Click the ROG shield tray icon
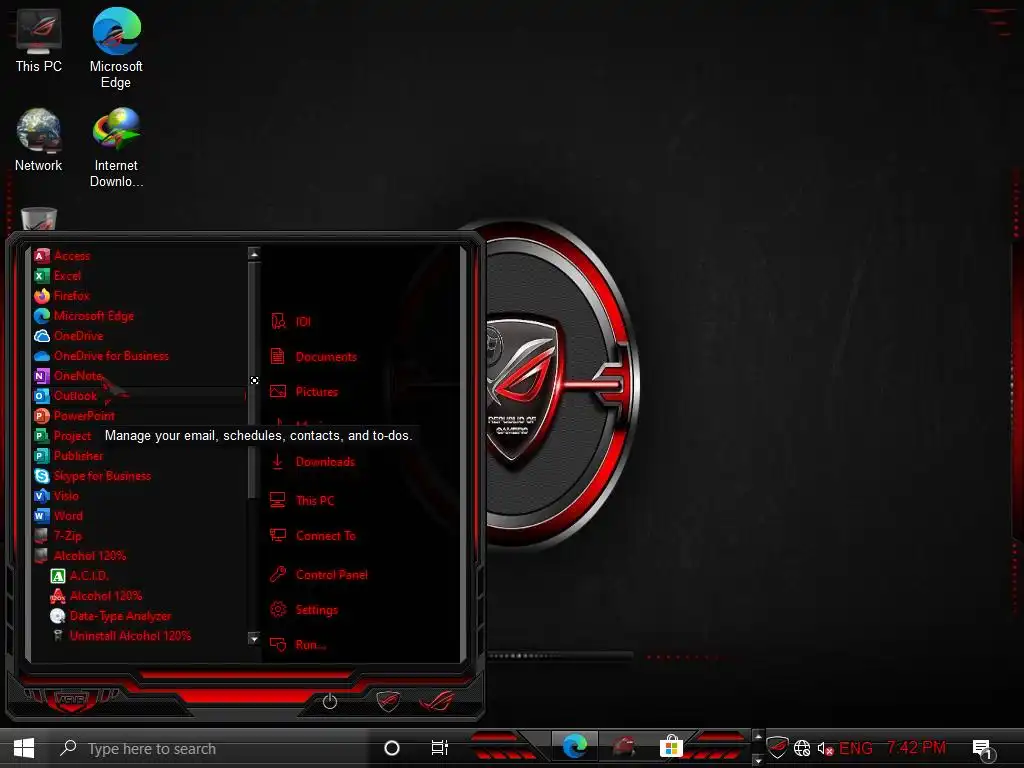This screenshot has height=768, width=1024. point(777,746)
